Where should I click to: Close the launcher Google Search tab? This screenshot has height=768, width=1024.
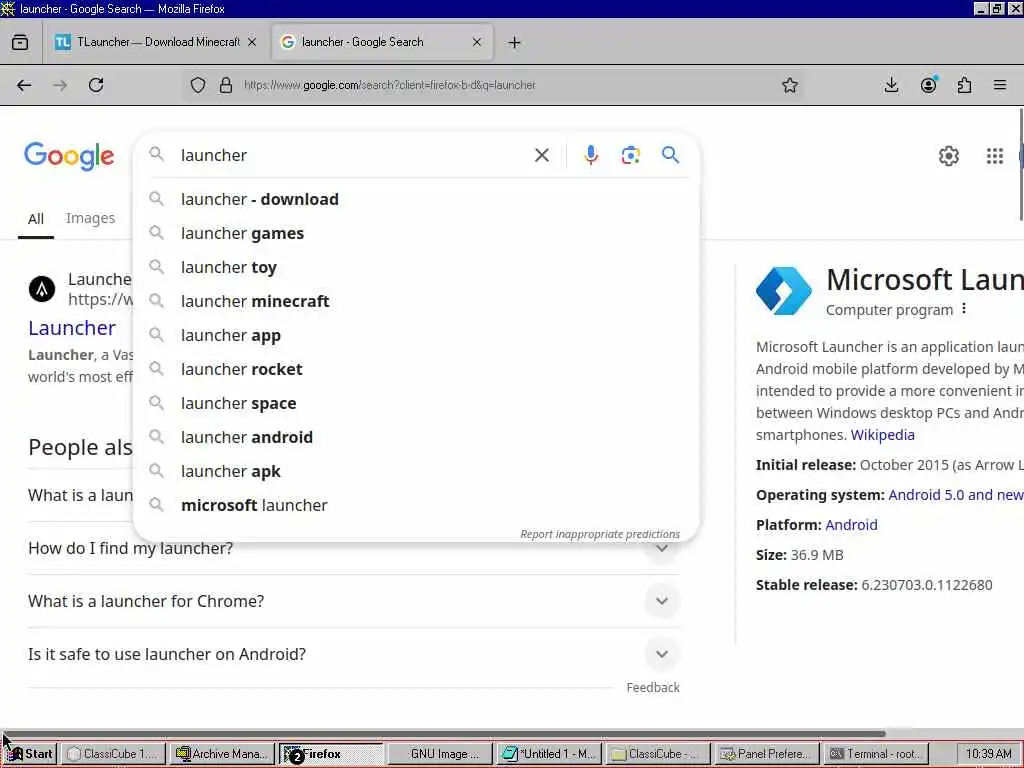(x=477, y=42)
